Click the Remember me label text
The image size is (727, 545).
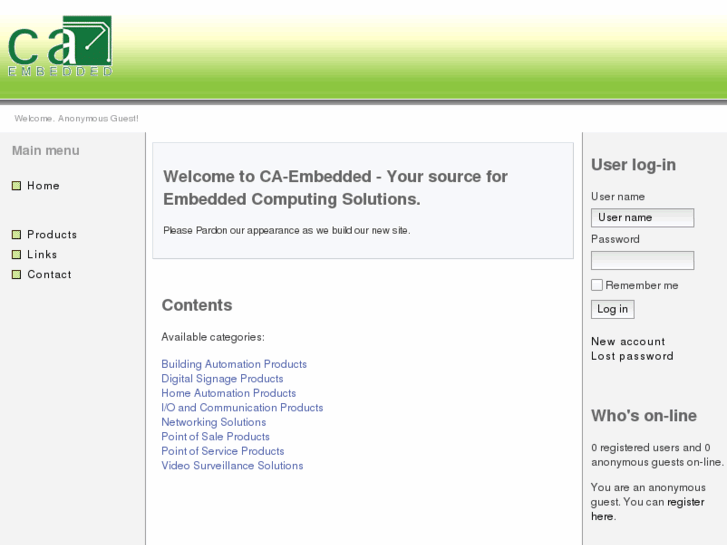click(x=642, y=285)
